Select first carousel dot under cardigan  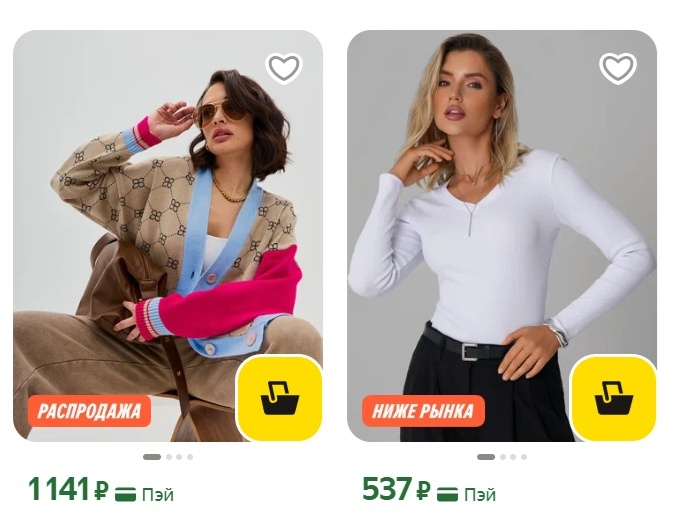point(152,457)
